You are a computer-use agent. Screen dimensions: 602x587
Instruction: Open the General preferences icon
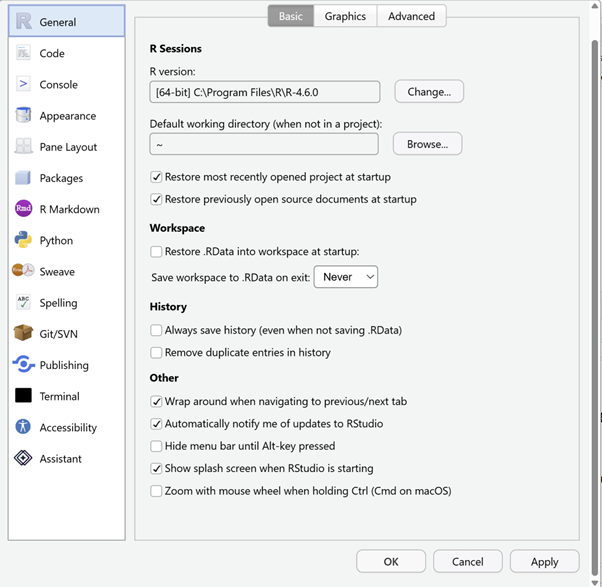pos(23,21)
